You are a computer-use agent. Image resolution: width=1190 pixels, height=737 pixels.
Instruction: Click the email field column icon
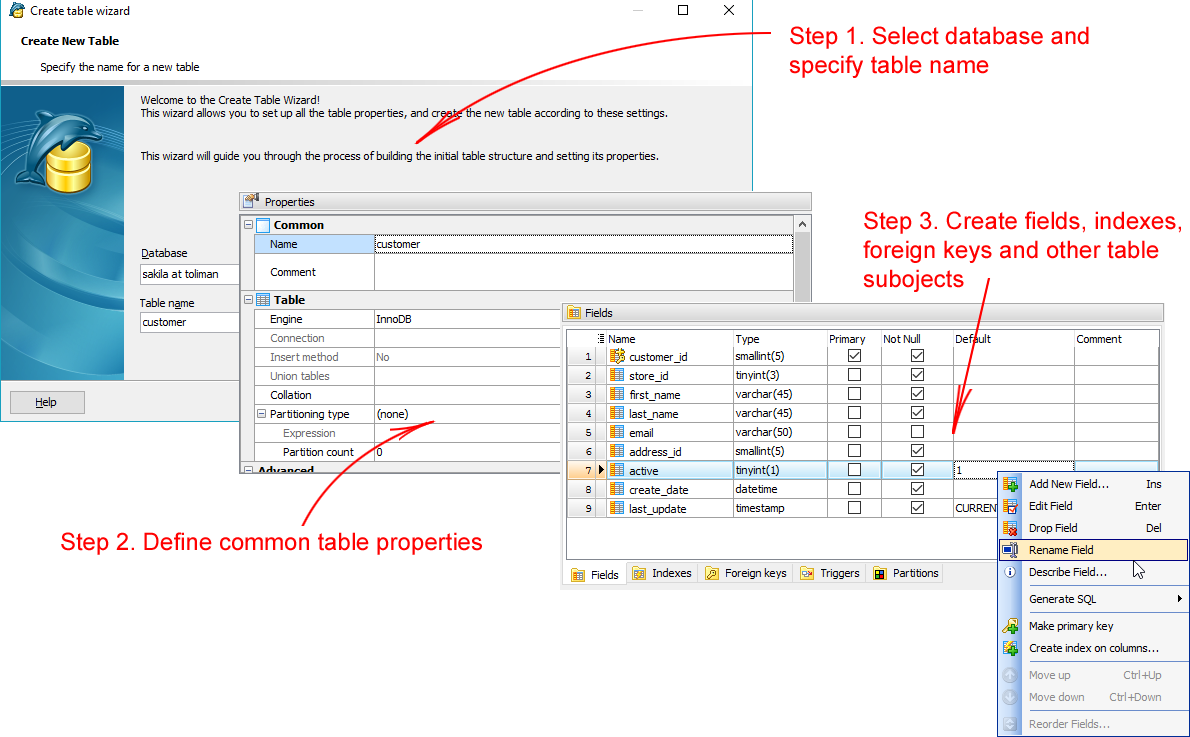point(617,433)
